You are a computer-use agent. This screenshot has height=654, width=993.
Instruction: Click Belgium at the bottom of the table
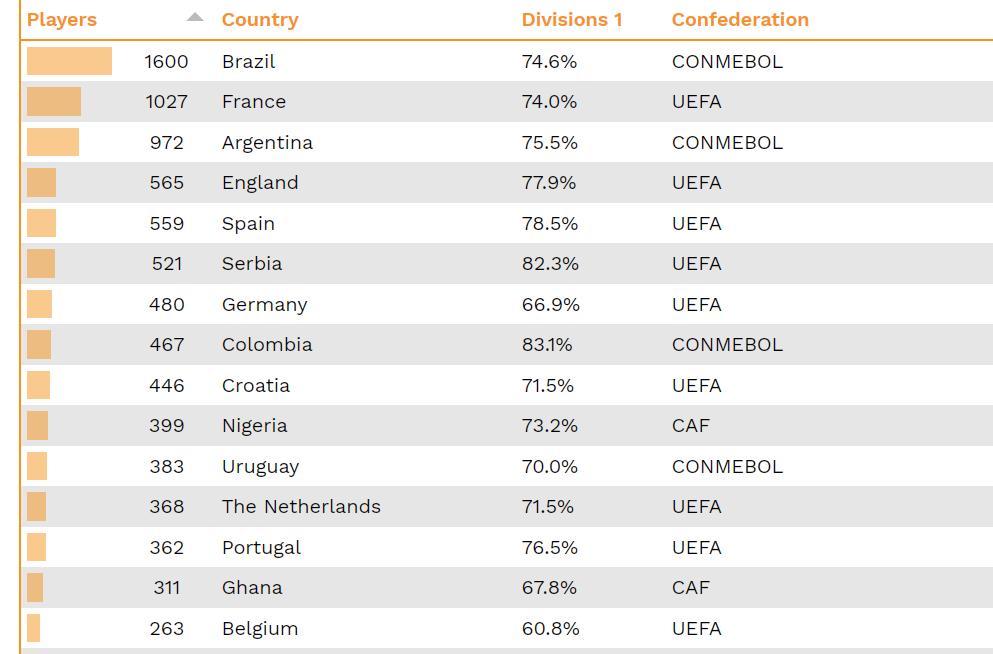pyautogui.click(x=260, y=628)
